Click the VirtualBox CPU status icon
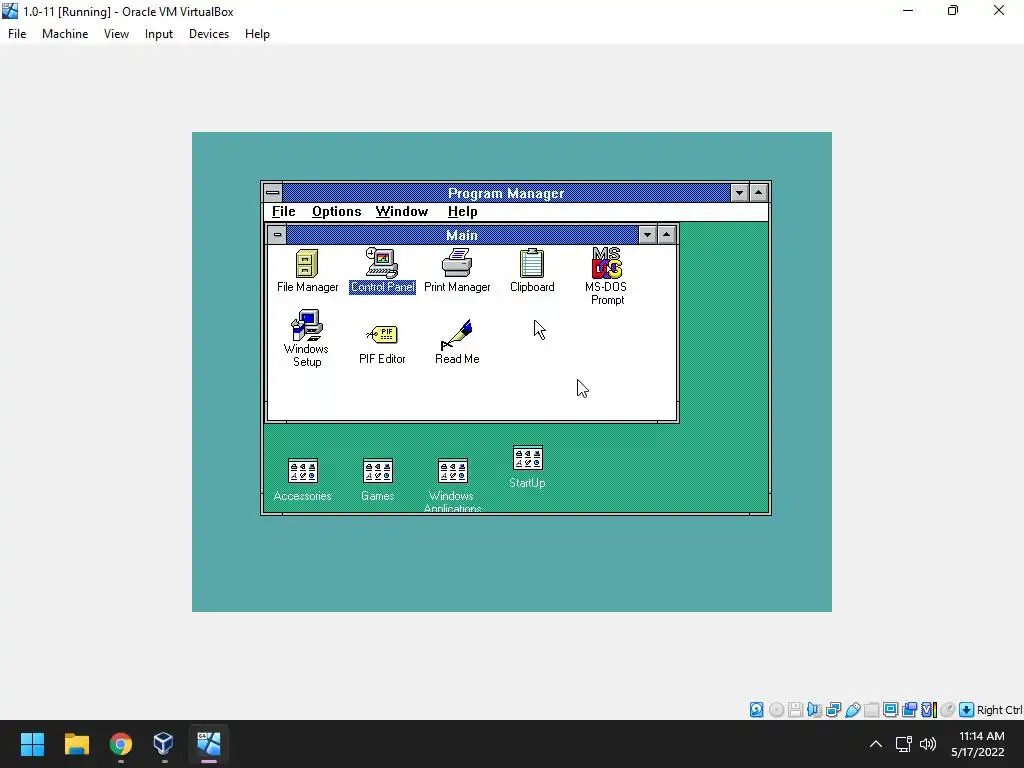Viewport: 1024px width, 768px height. (x=929, y=710)
